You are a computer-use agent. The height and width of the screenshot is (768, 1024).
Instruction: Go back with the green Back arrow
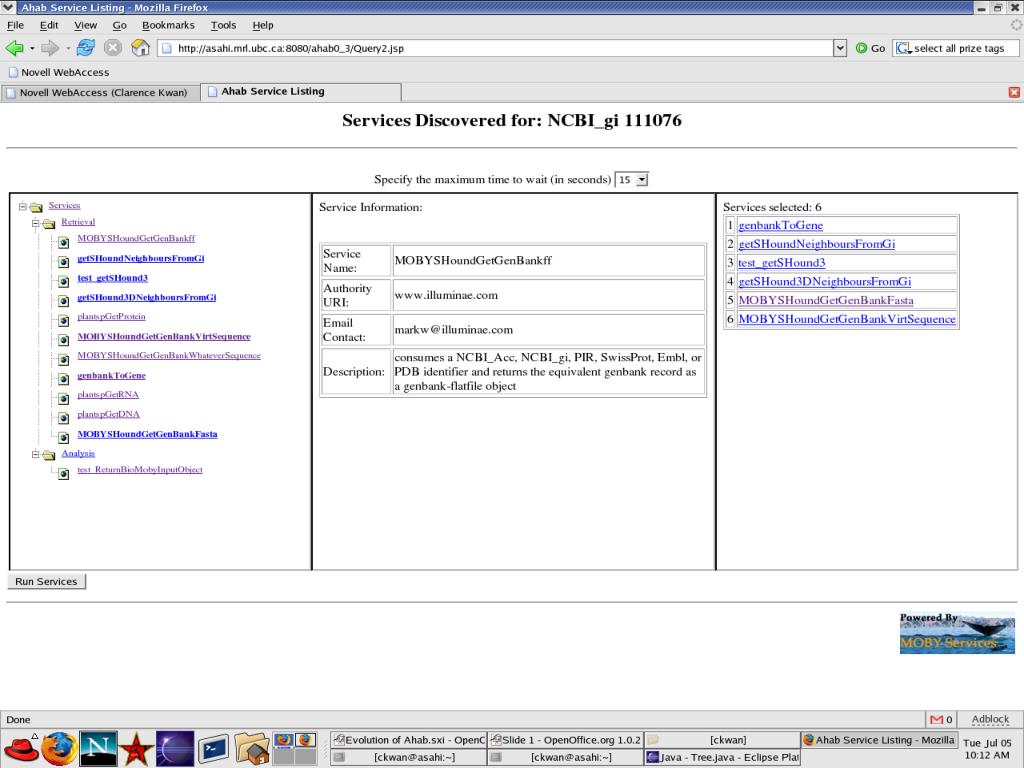(x=14, y=48)
